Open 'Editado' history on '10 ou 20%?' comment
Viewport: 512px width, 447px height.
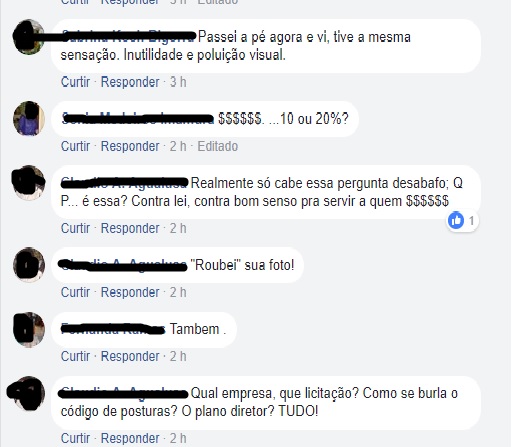(217, 146)
